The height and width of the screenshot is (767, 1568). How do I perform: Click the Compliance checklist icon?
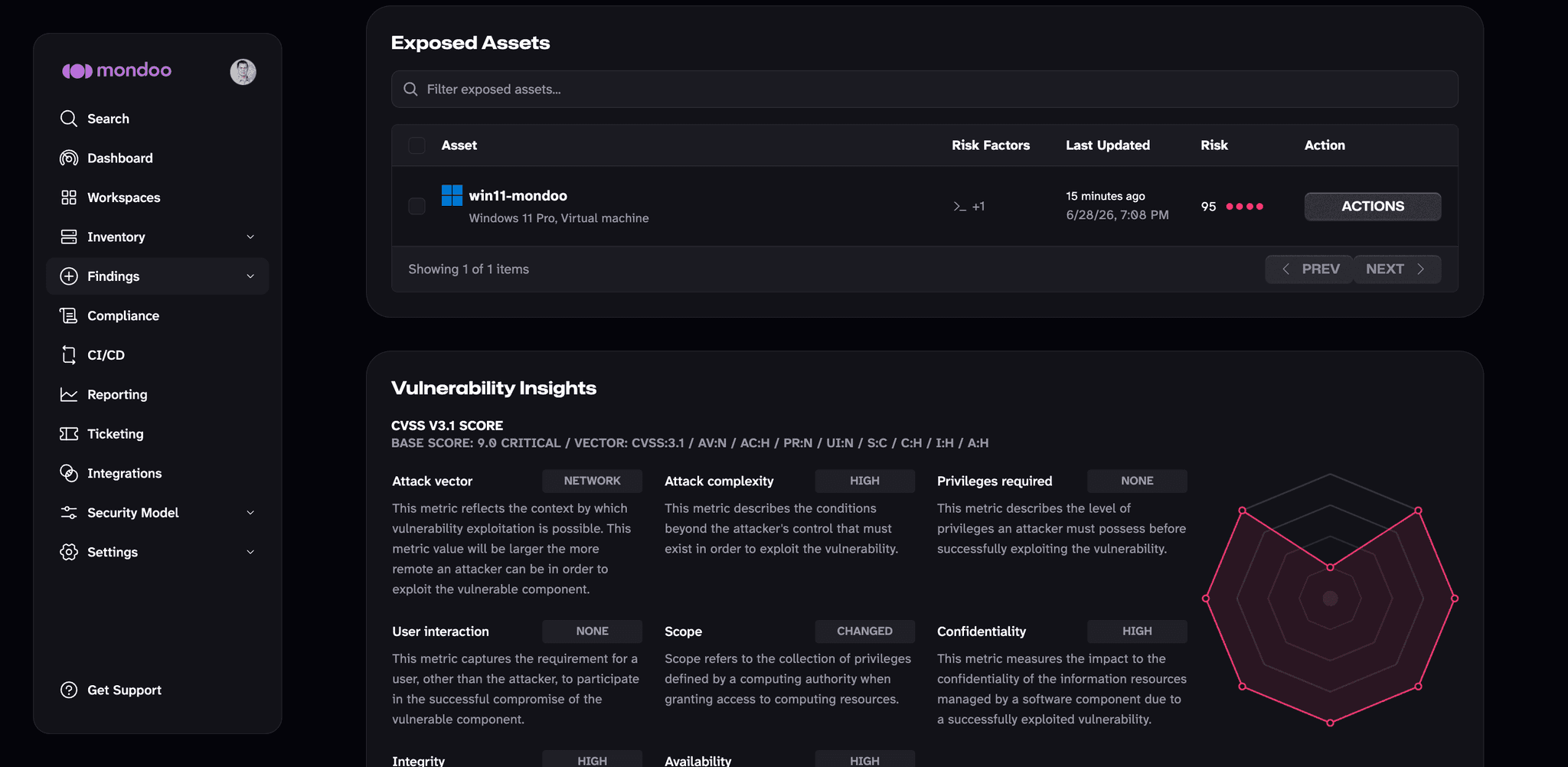(69, 315)
